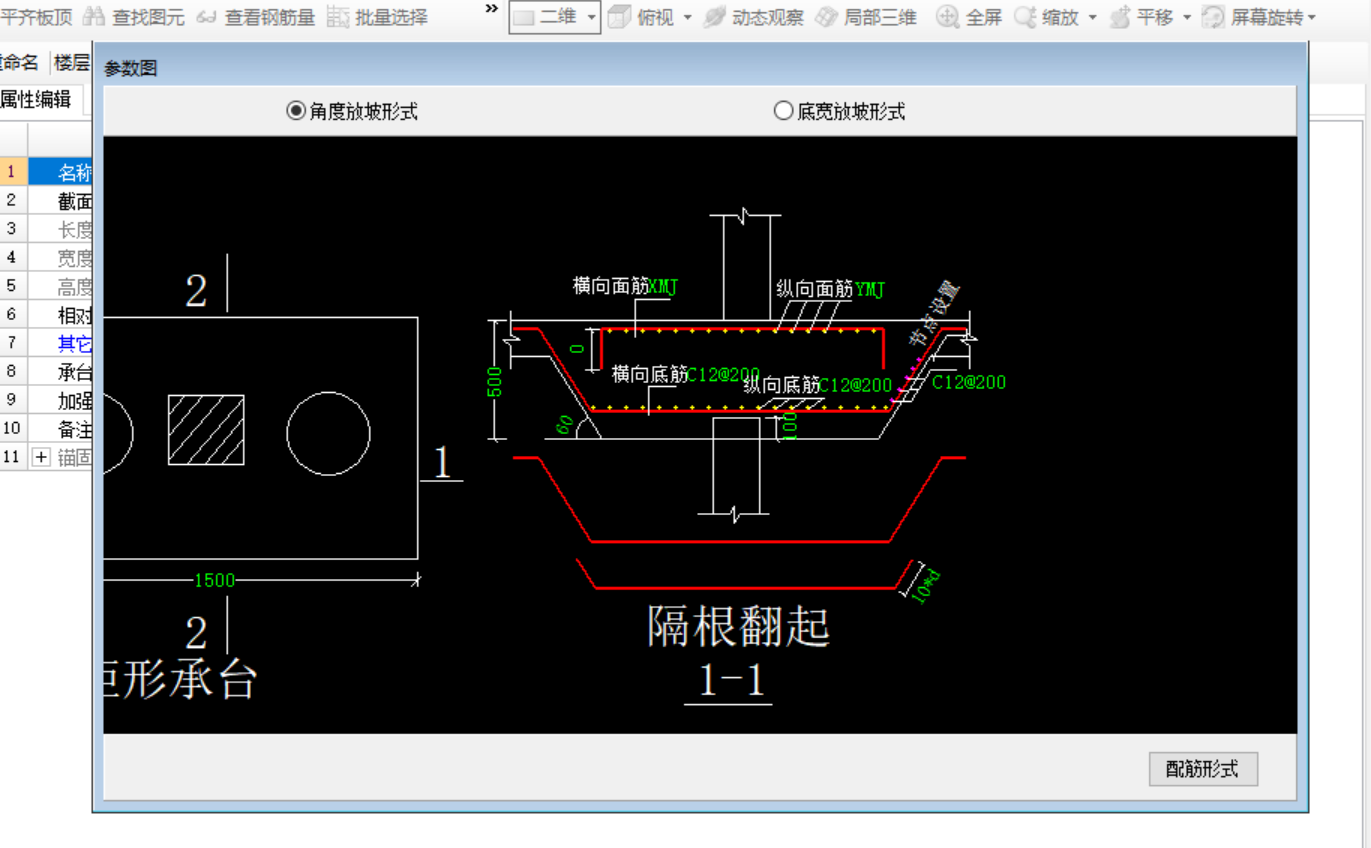
Task: Click the 参数图 dialog title bar
Action: pos(700,68)
